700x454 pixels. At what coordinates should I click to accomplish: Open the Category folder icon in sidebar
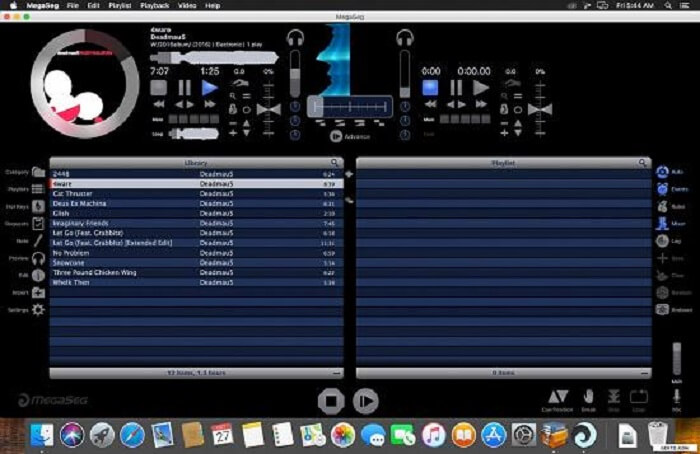coord(38,172)
